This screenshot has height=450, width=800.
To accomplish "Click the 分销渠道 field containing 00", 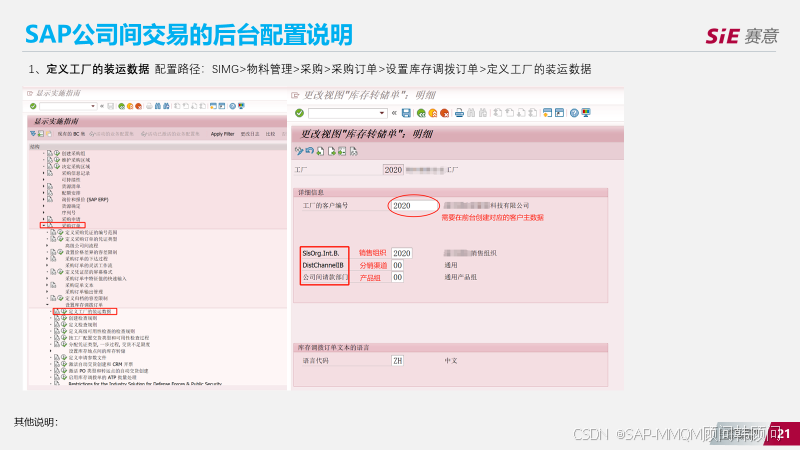I will point(397,265).
